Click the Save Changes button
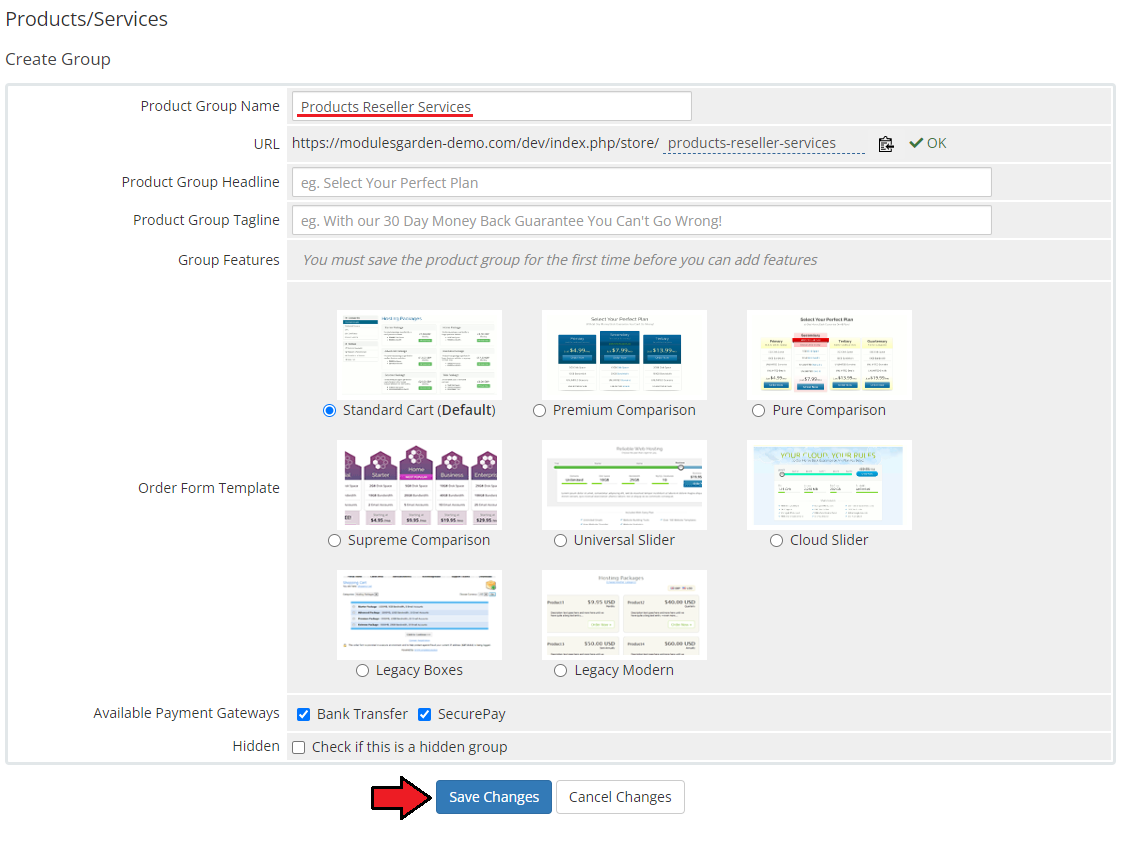Screen dimensions: 1124x842 (x=494, y=797)
